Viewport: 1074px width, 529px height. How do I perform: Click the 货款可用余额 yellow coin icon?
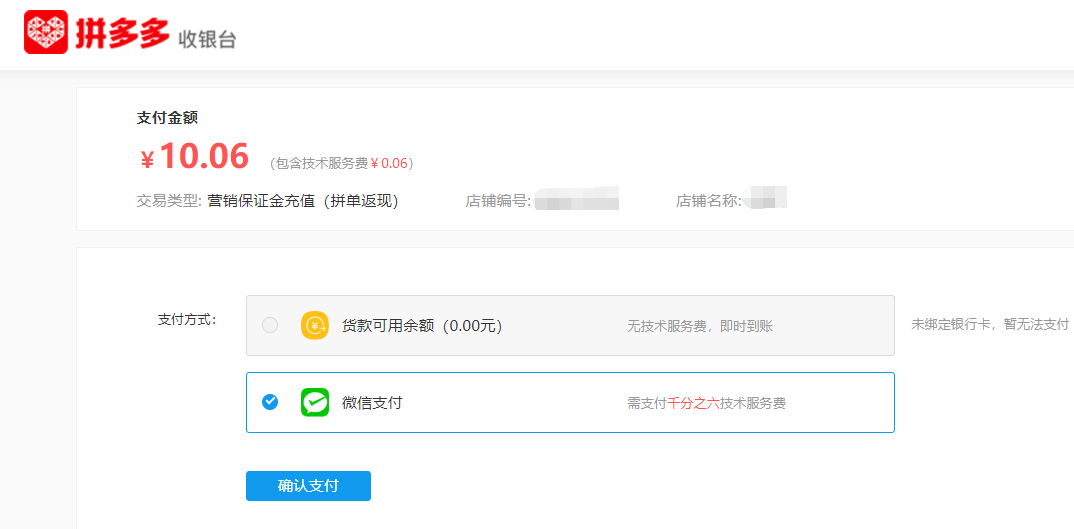tap(315, 325)
